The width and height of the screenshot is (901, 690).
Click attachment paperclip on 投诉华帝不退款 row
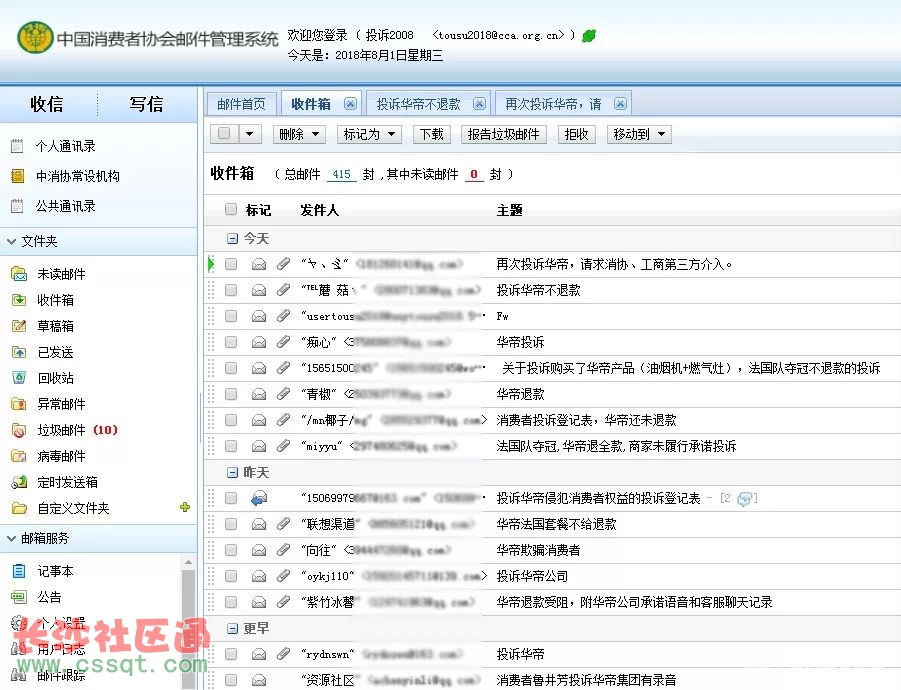[283, 290]
